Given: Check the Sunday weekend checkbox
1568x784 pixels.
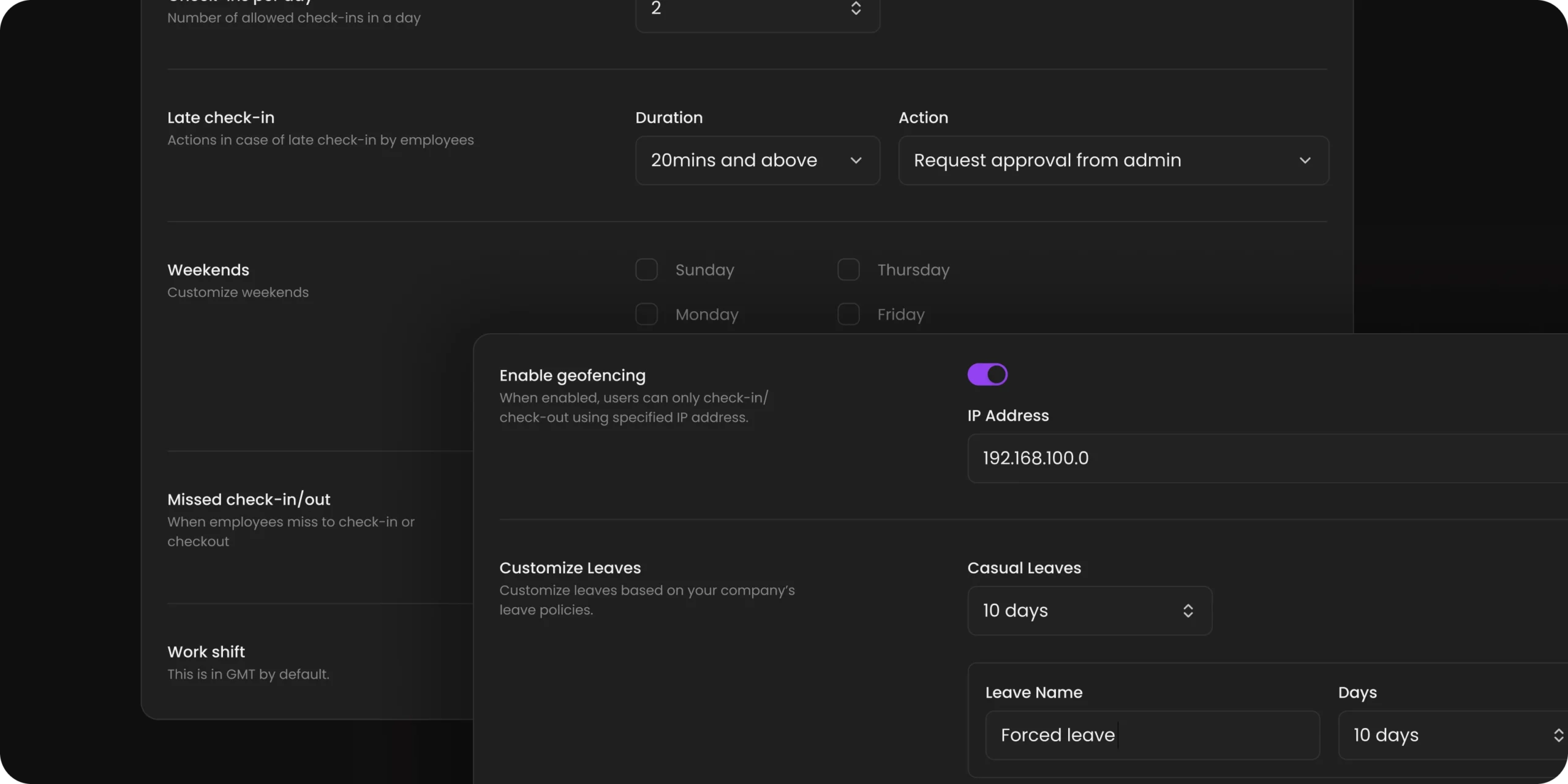Looking at the screenshot, I should coord(646,269).
